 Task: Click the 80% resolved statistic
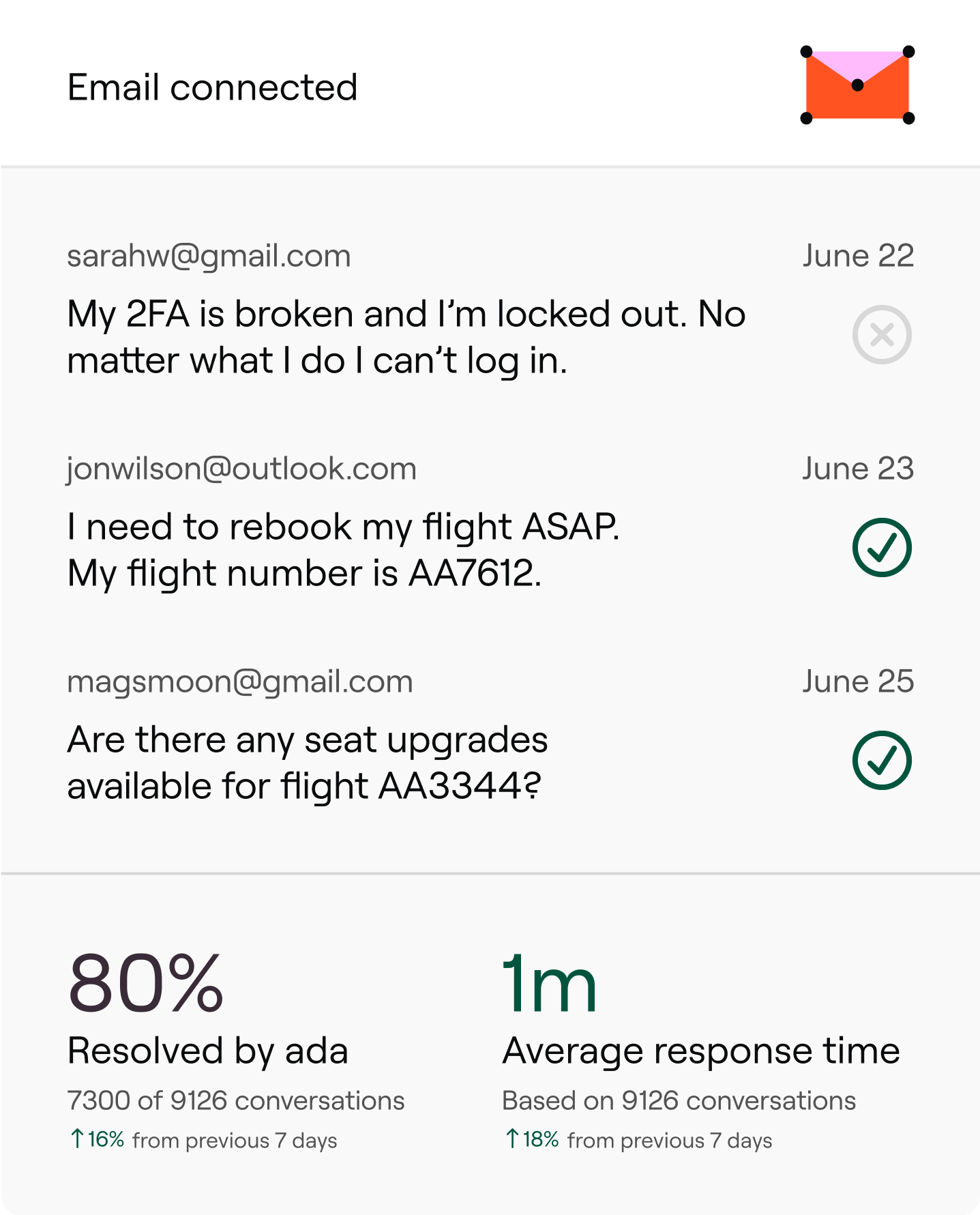[146, 983]
